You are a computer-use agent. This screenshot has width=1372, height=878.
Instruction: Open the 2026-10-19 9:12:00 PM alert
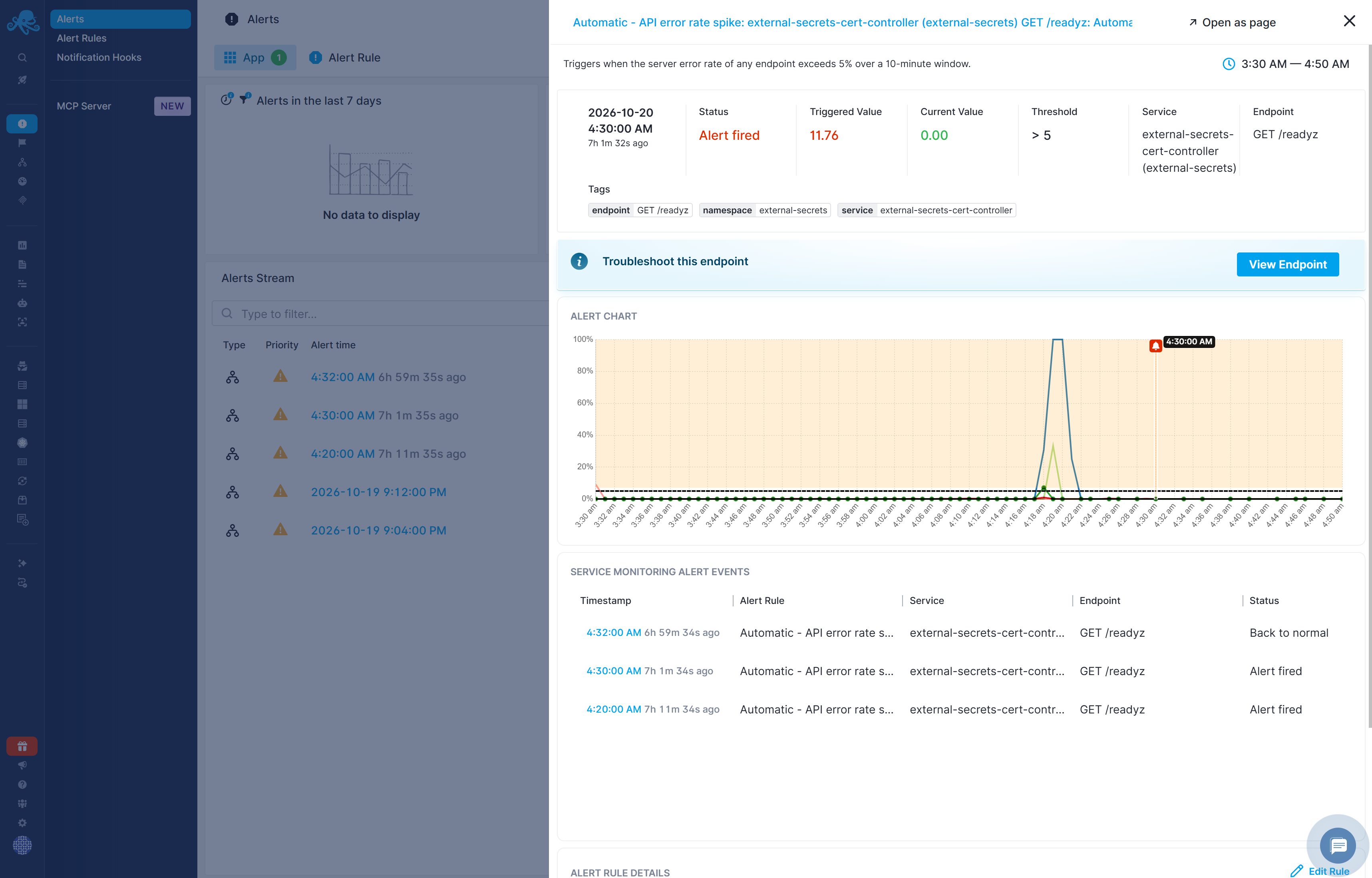378,492
